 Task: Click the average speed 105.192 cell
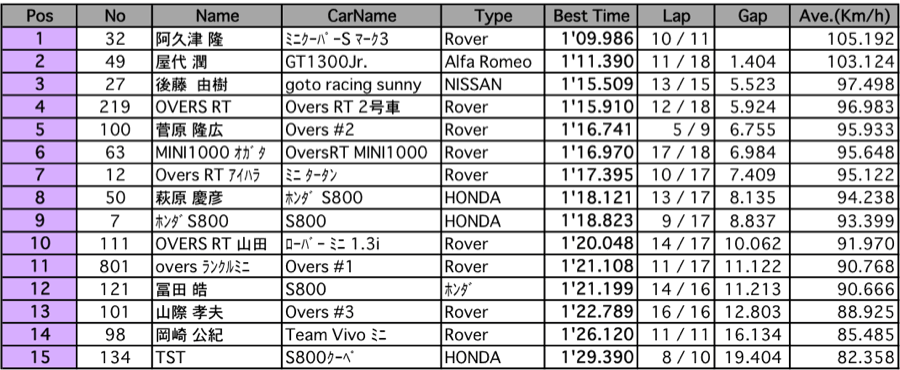(843, 39)
